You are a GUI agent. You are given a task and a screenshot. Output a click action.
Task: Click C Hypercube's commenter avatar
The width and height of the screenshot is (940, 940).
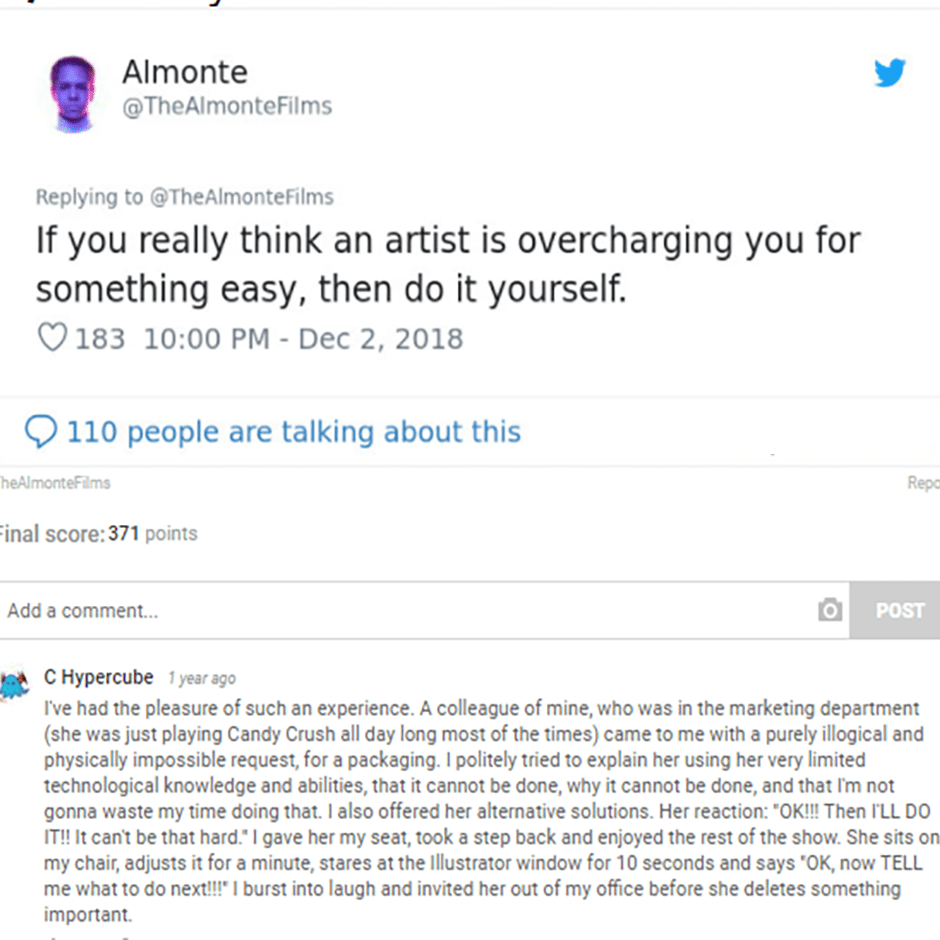pyautogui.click(x=15, y=684)
